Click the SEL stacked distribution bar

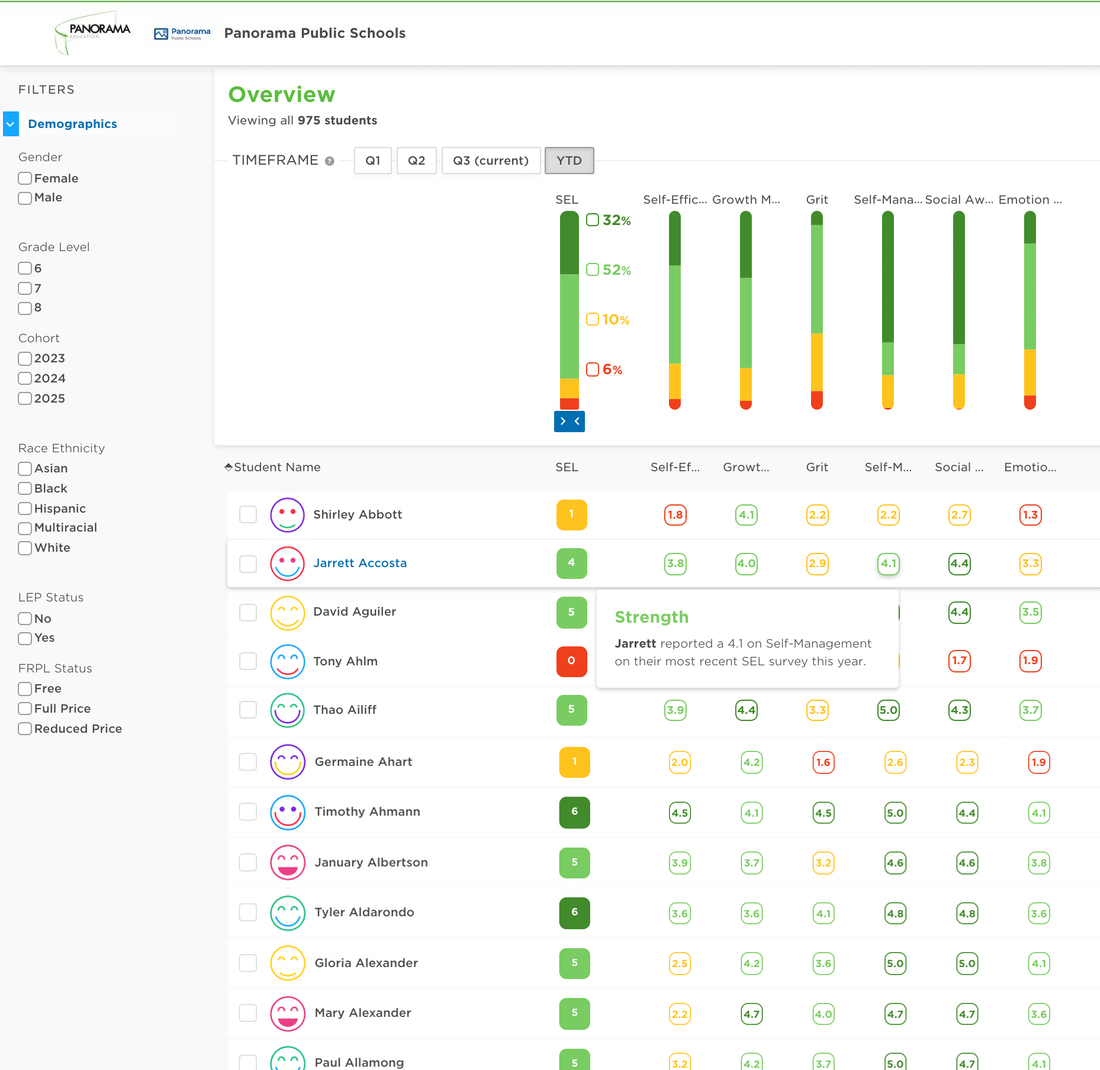coord(569,310)
